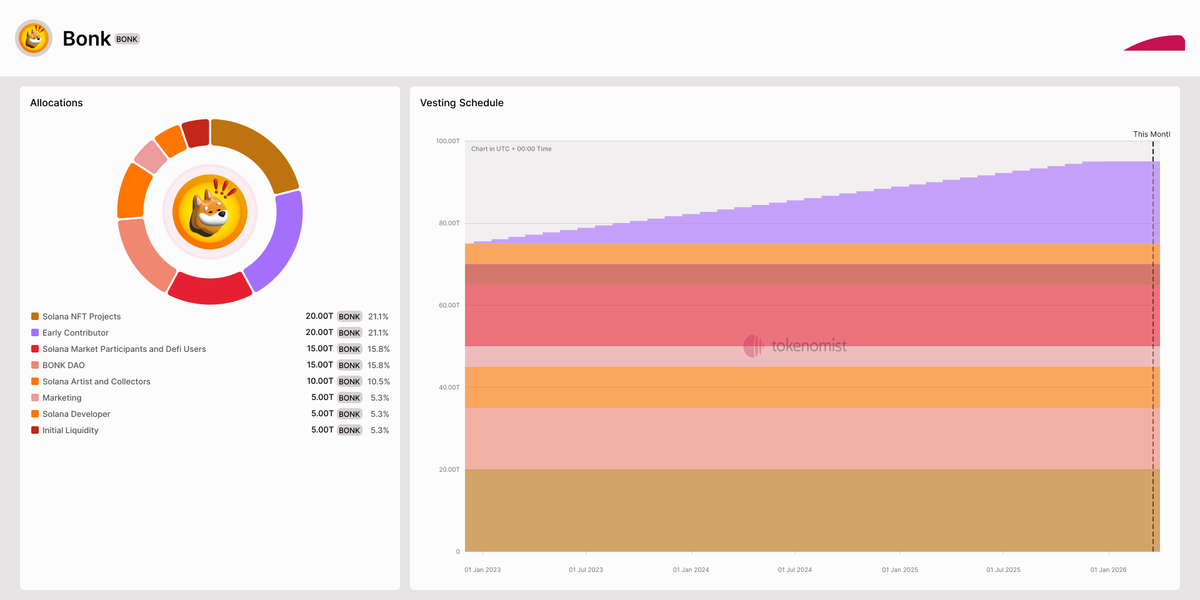The height and width of the screenshot is (600, 1200).
Task: Click the brown Solana NFT Projects chart band
Action: click(x=812, y=510)
